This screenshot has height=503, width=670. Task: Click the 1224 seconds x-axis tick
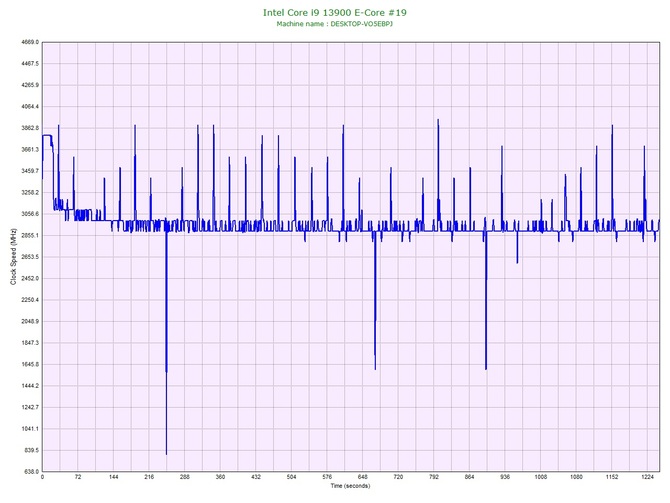click(x=647, y=477)
